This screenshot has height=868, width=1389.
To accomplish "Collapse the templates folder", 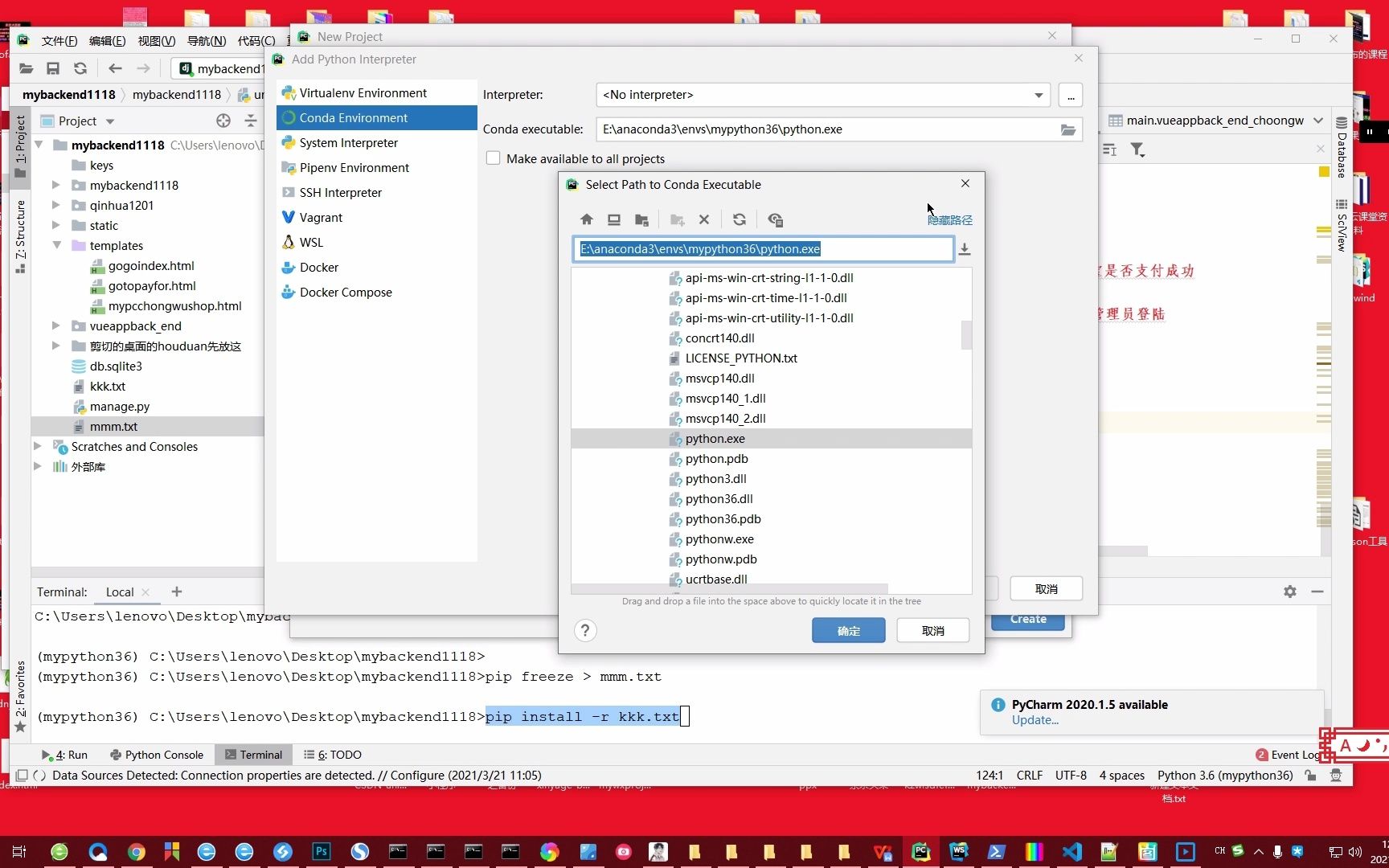I will click(x=56, y=245).
